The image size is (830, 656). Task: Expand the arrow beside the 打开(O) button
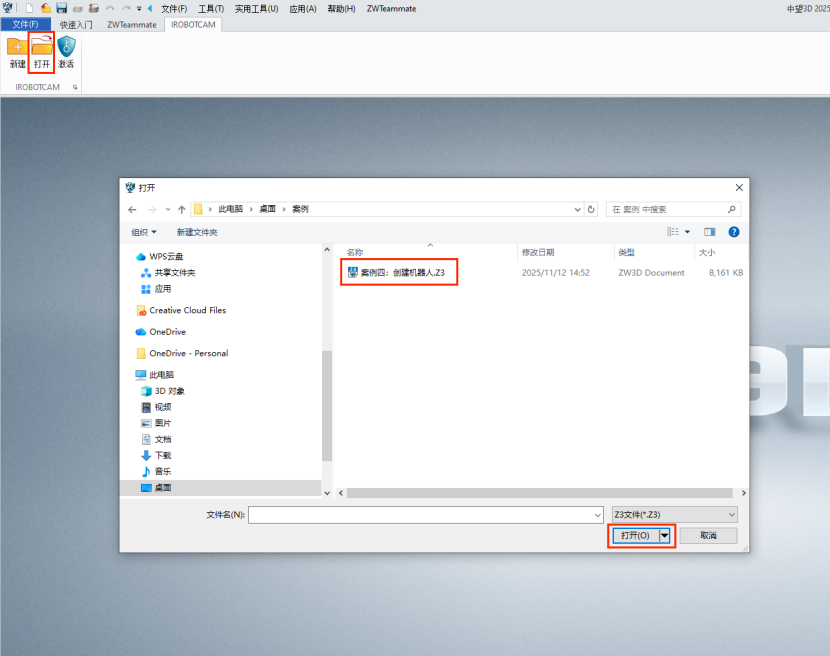(x=665, y=536)
